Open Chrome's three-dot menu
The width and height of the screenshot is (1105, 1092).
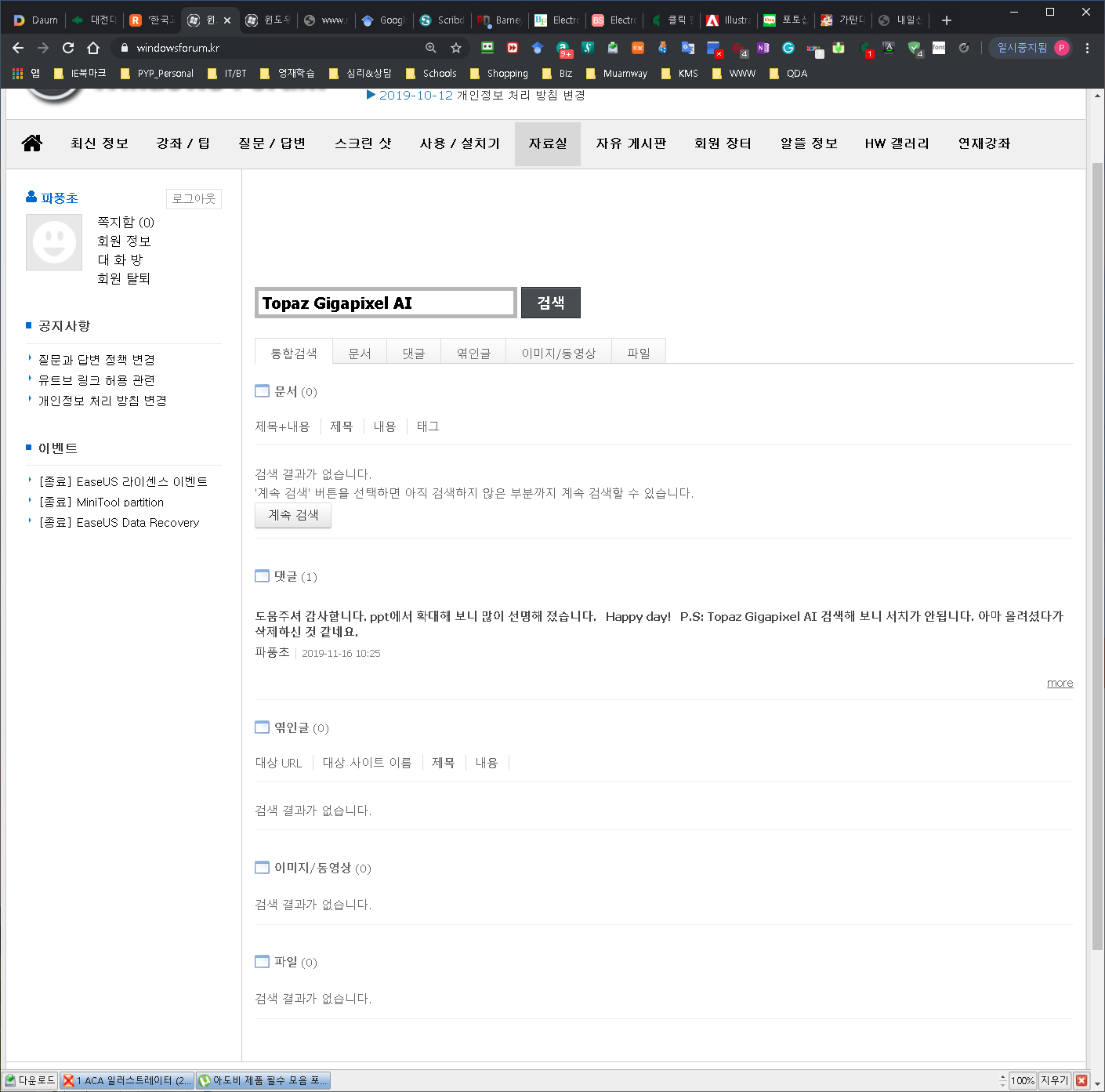tap(1087, 48)
